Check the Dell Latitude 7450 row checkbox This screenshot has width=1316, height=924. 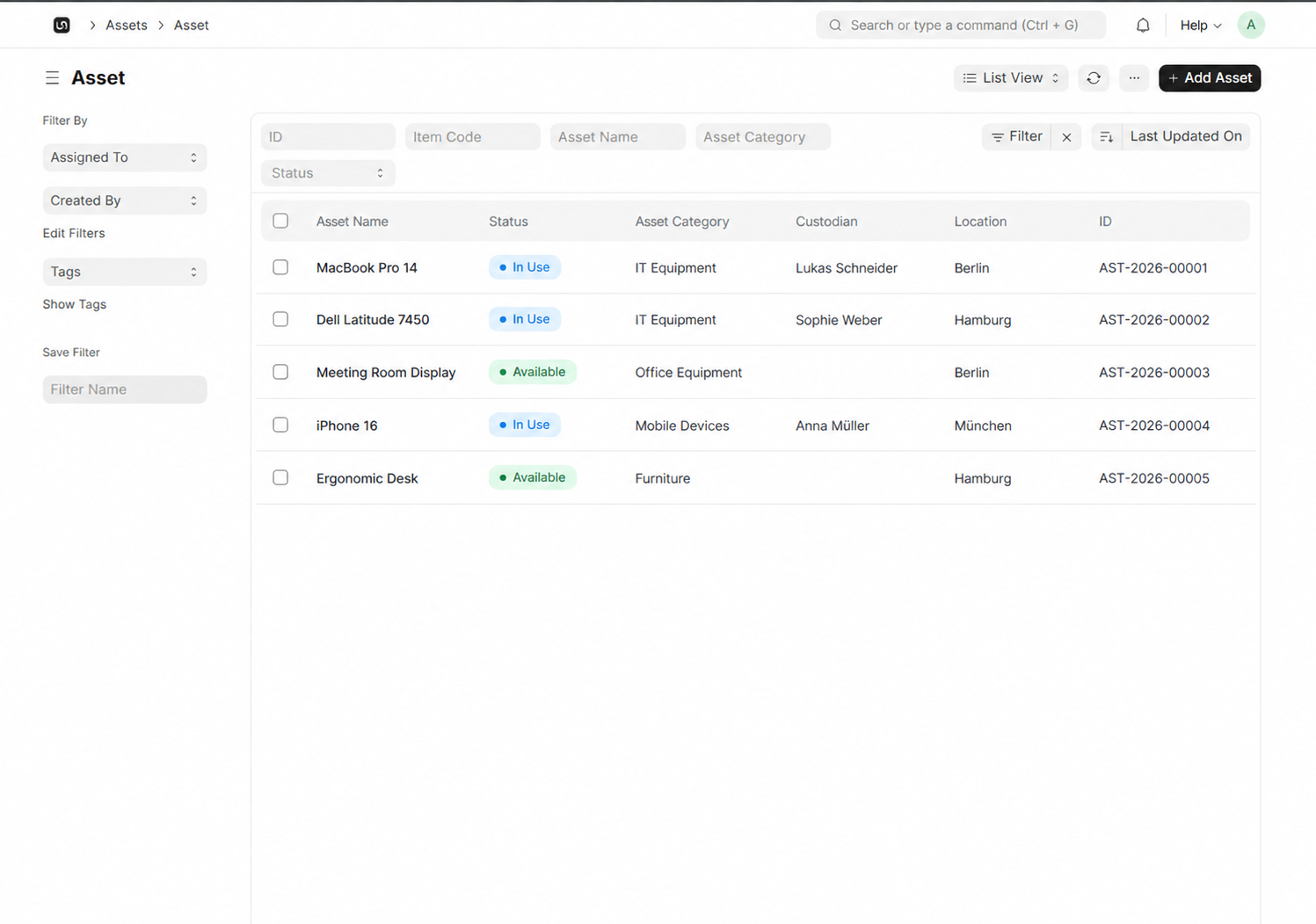pyautogui.click(x=280, y=319)
